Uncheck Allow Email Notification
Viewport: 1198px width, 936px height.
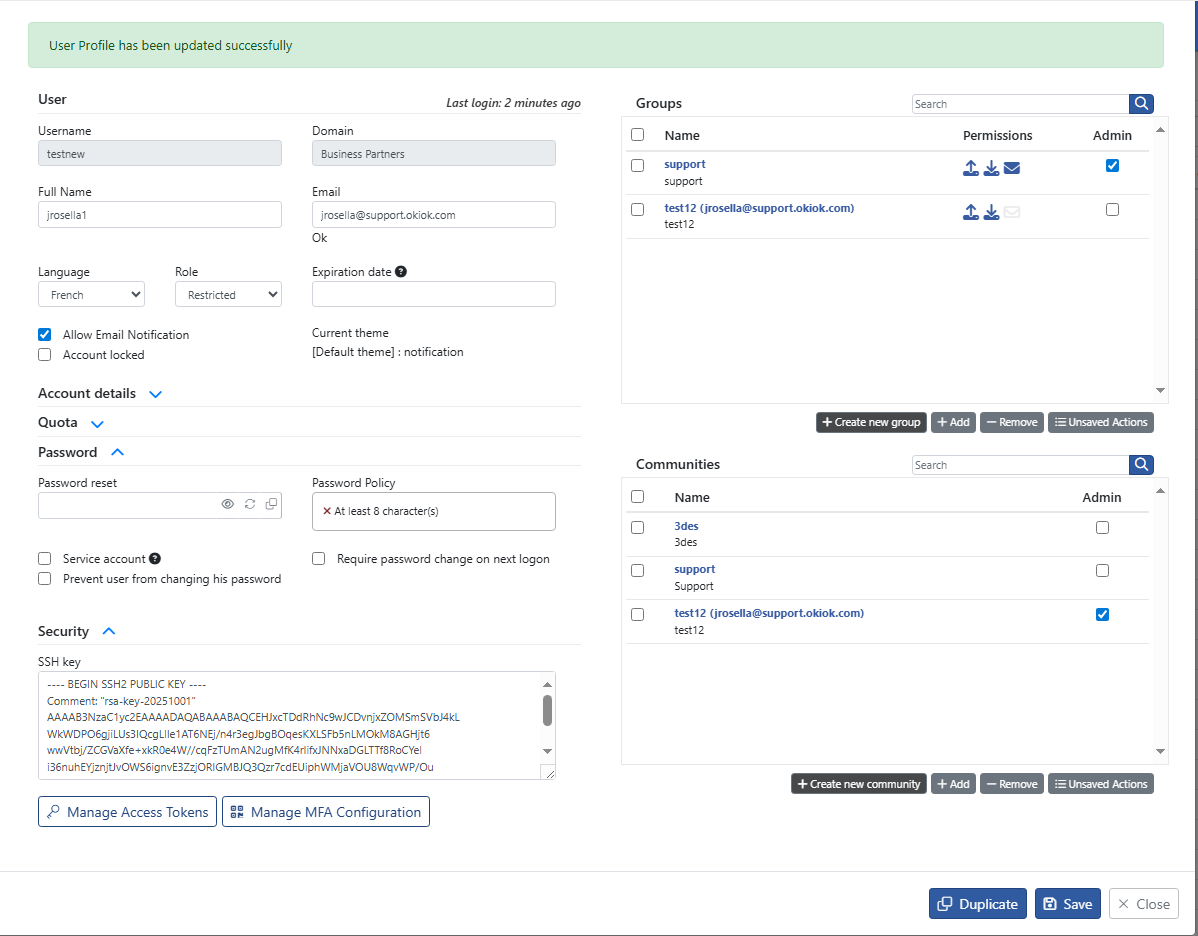[x=44, y=334]
